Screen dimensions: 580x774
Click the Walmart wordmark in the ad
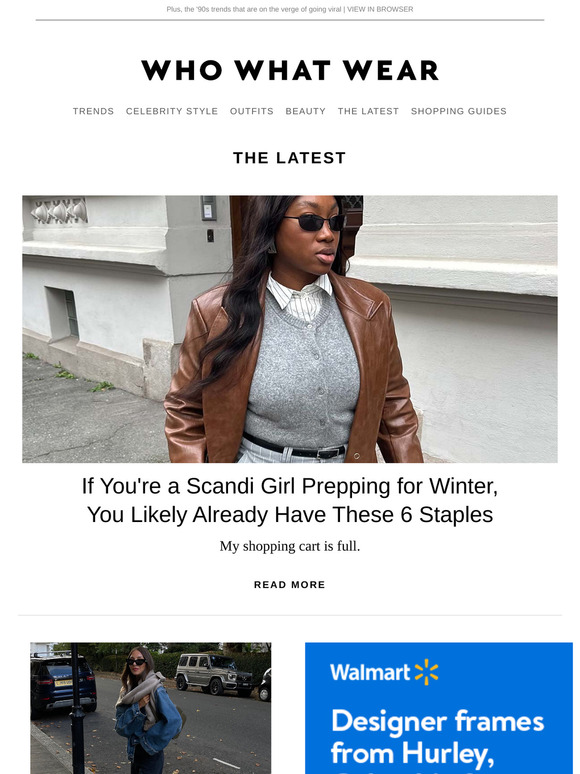click(x=370, y=672)
